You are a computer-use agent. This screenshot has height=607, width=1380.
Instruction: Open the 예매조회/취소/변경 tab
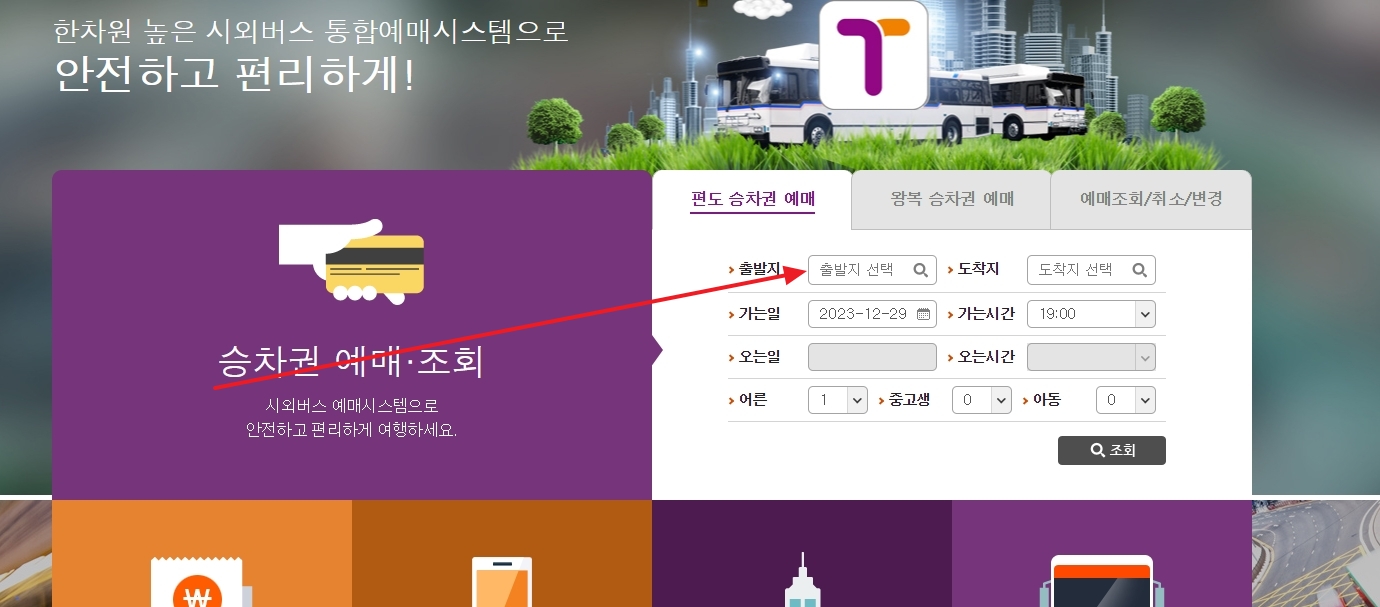tap(1150, 199)
